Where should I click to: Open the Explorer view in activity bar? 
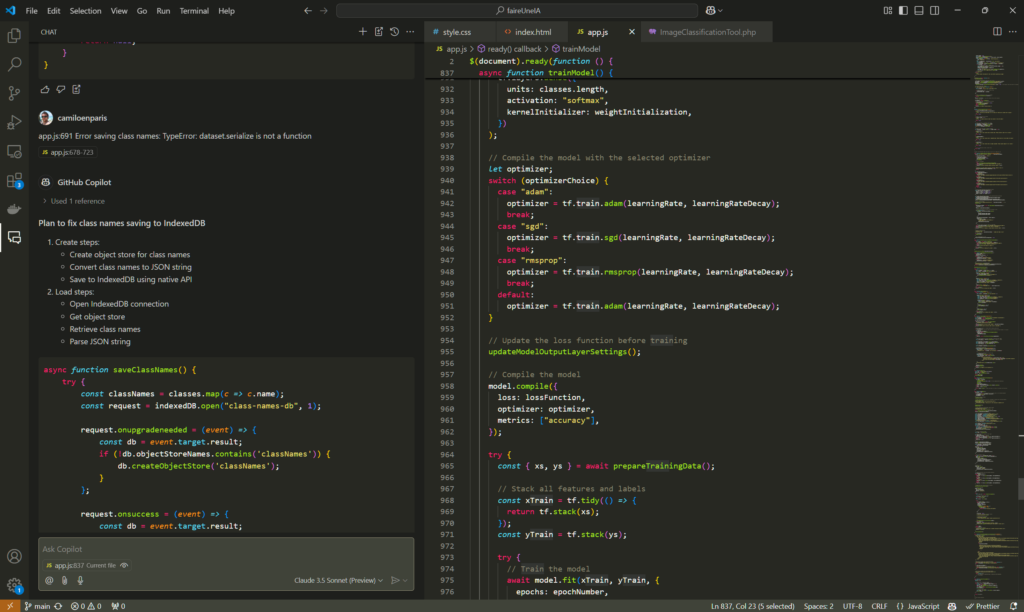pyautogui.click(x=14, y=35)
